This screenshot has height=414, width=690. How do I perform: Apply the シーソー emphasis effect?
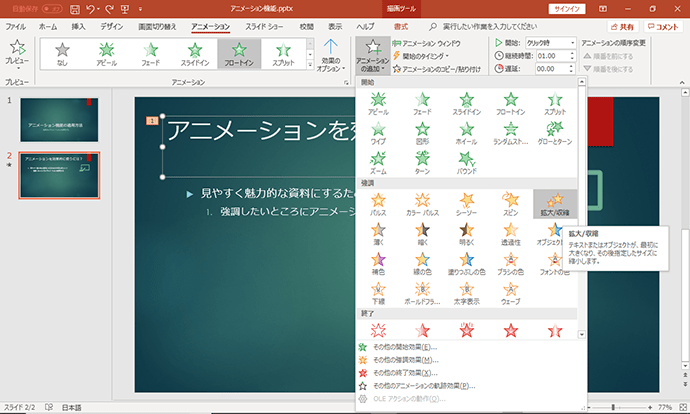466,204
